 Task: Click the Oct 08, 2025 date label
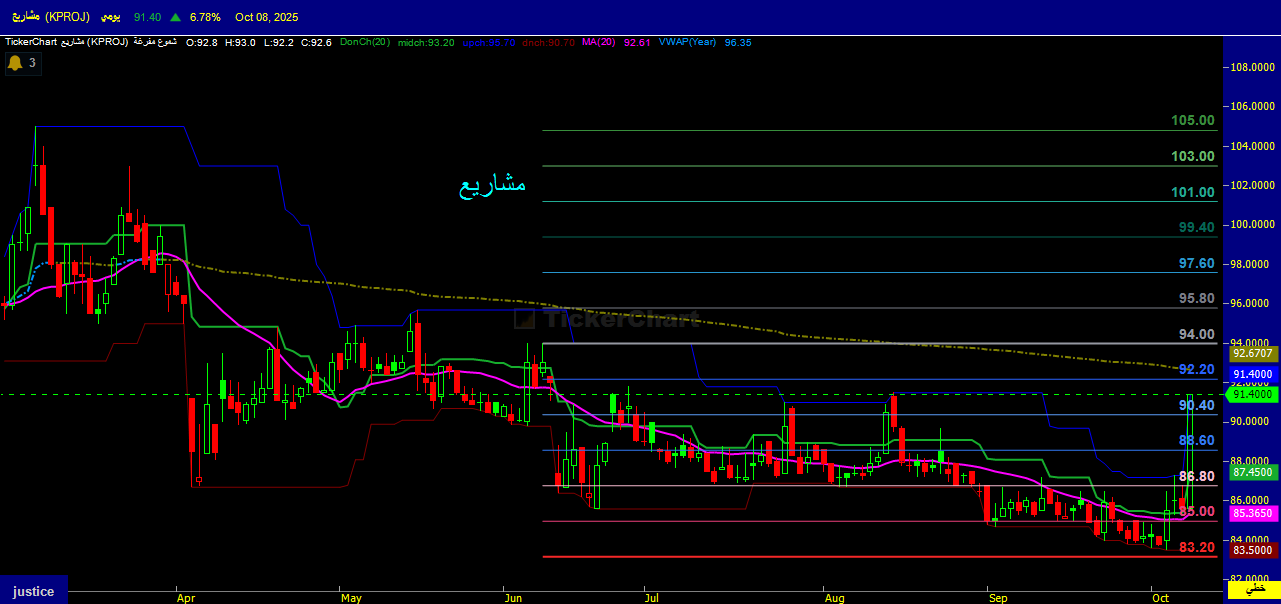(x=266, y=17)
